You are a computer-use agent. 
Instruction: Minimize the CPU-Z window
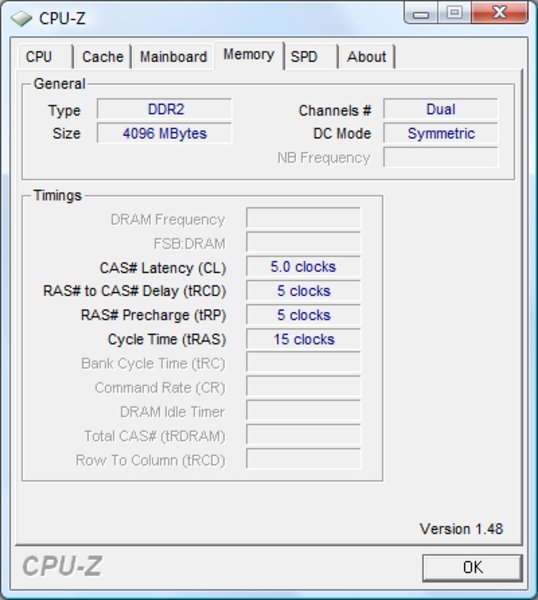click(x=421, y=13)
